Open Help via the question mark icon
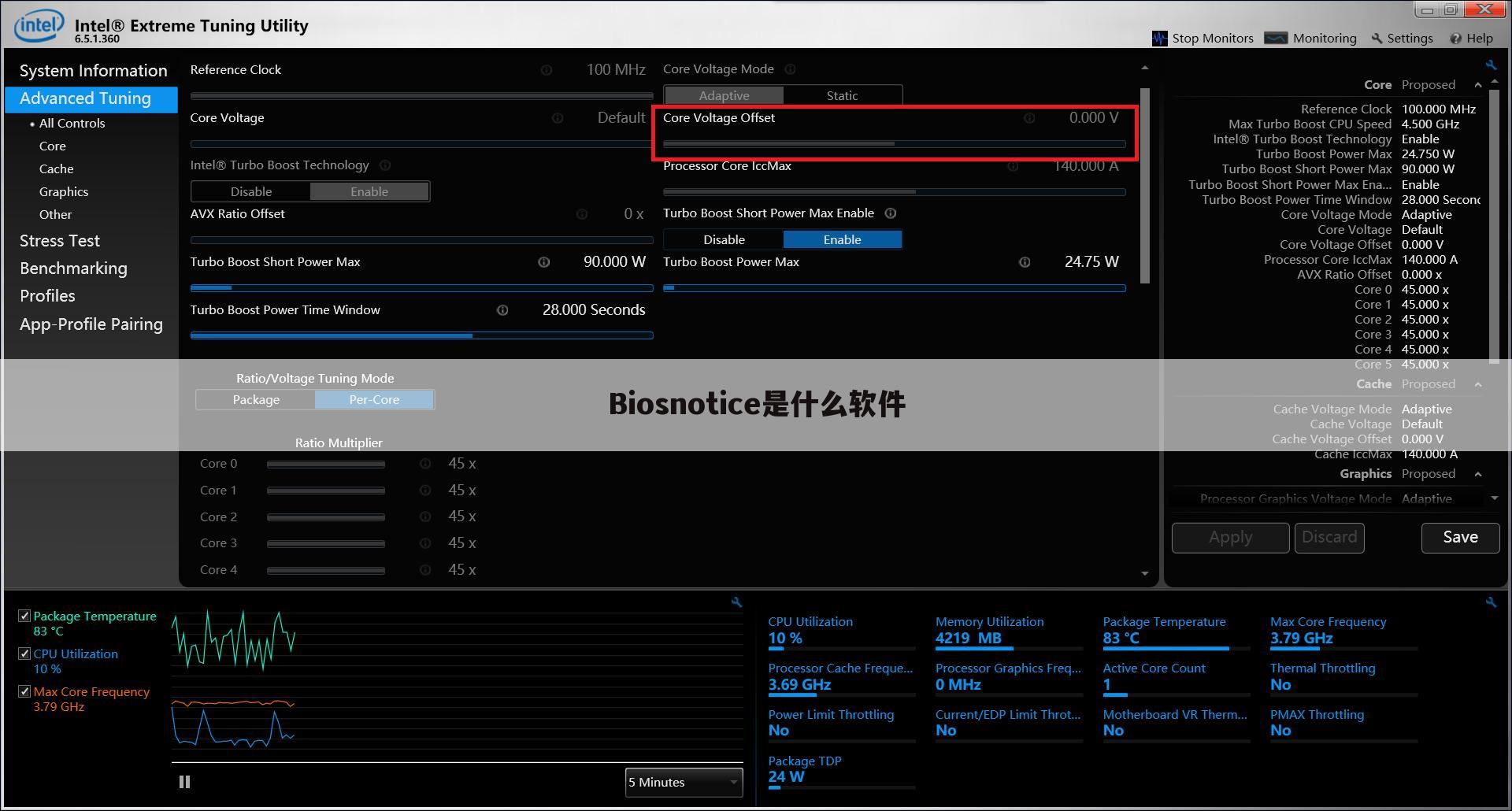This screenshot has height=811, width=1512. (x=1455, y=38)
